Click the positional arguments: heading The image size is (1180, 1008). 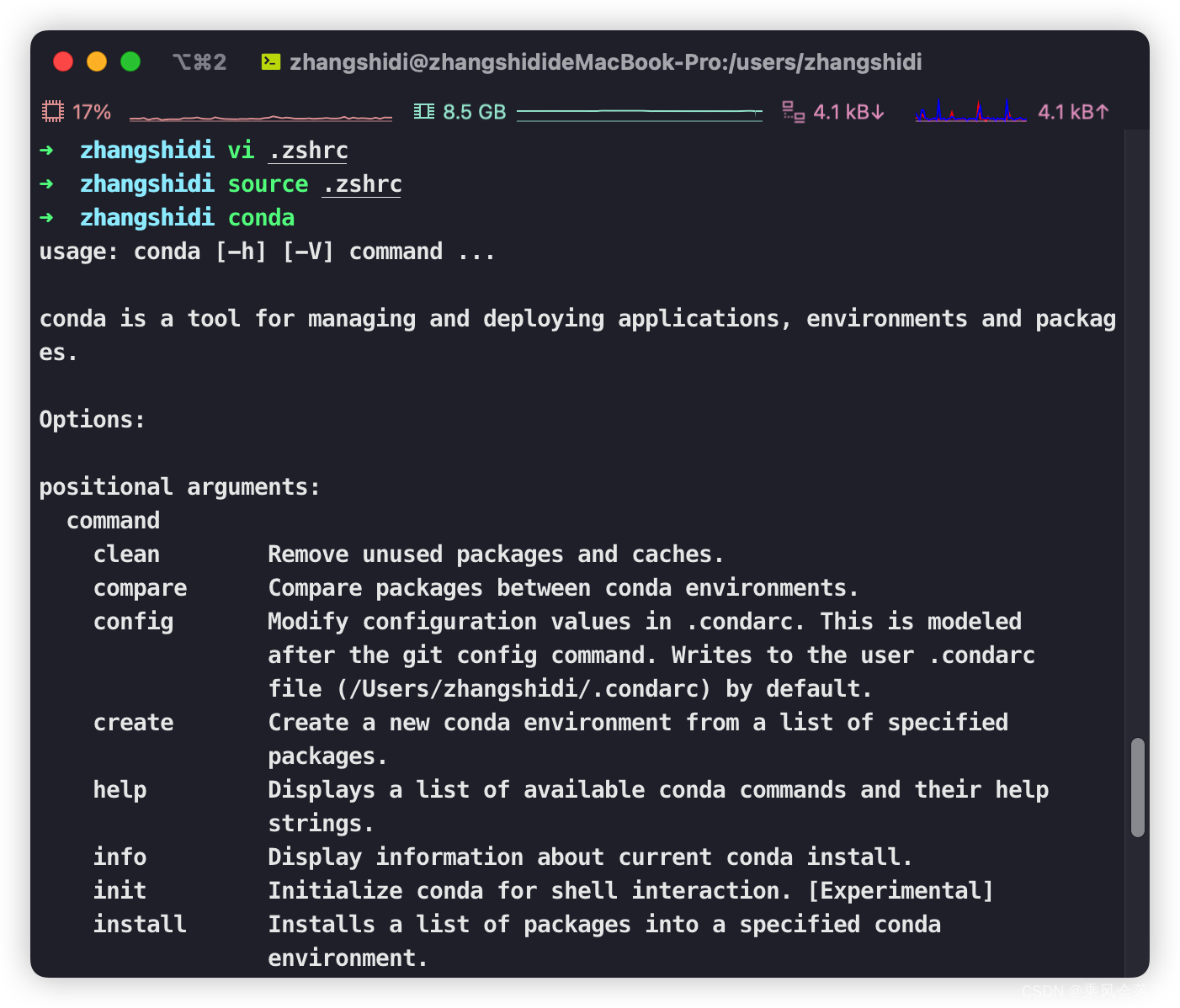(180, 487)
